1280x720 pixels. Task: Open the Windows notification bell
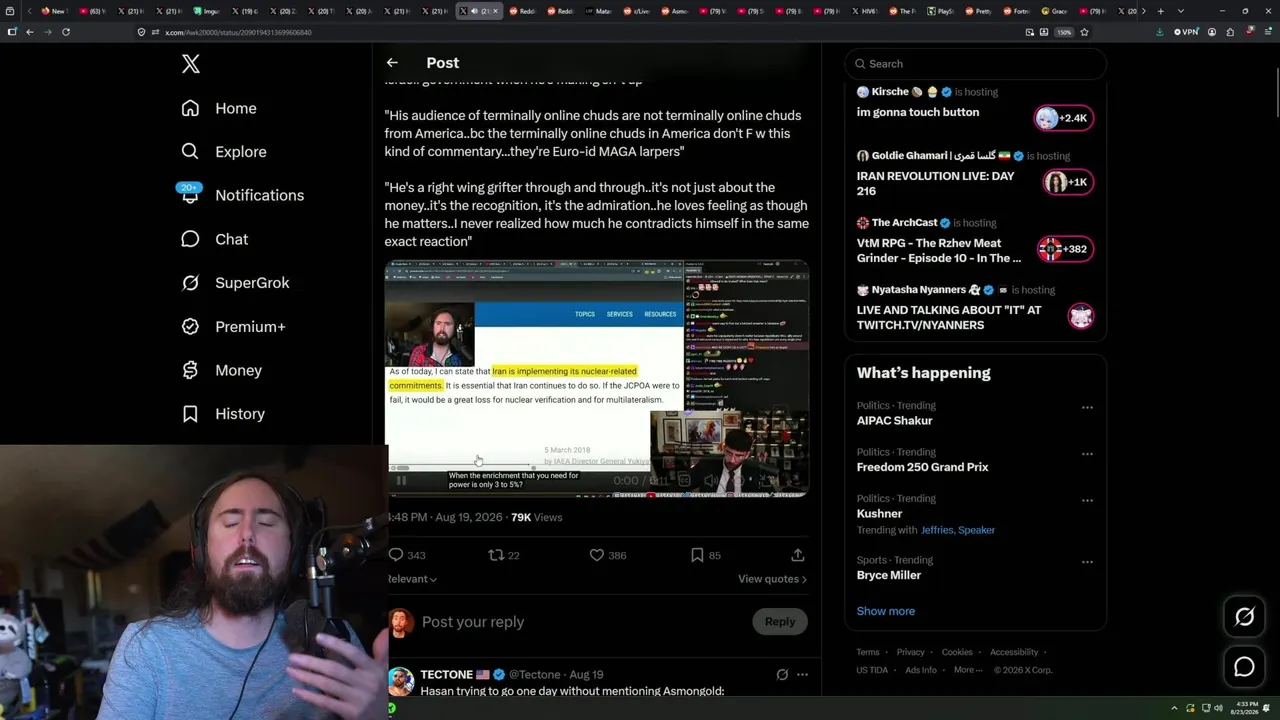coord(1267,708)
